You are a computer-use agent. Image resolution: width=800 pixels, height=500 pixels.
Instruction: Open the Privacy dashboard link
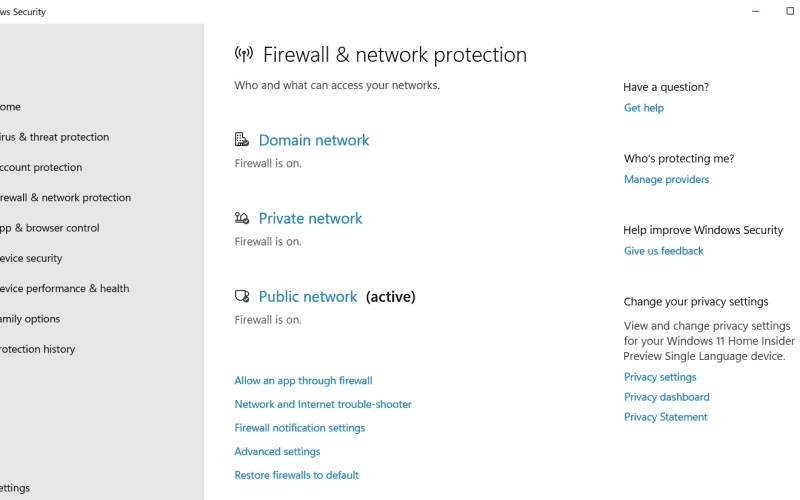666,397
